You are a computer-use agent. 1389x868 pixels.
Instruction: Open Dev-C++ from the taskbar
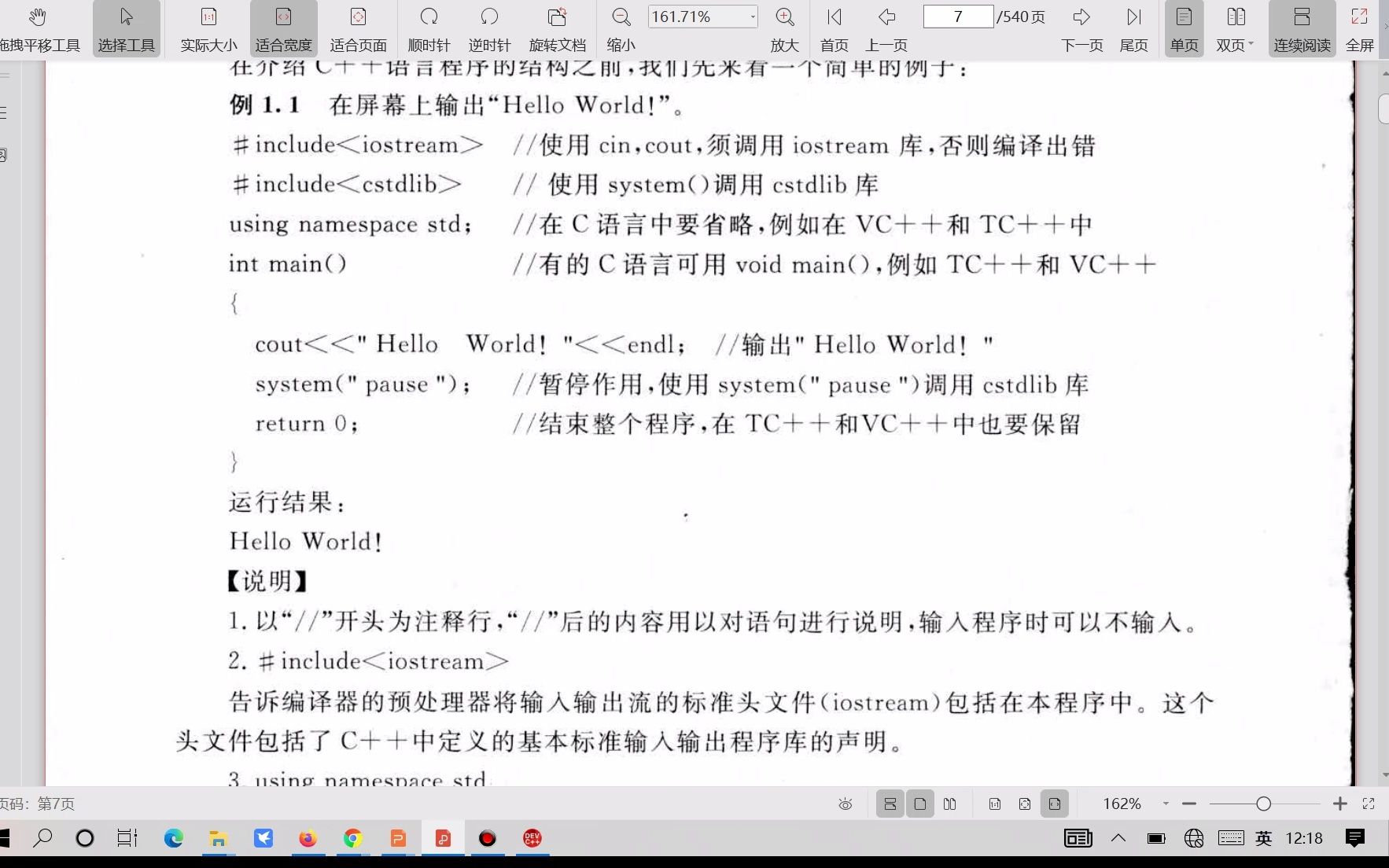[532, 838]
